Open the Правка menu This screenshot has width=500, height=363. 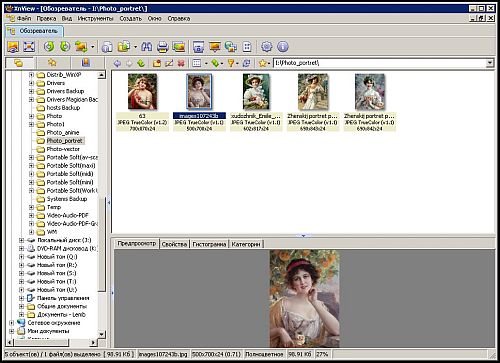[x=46, y=18]
